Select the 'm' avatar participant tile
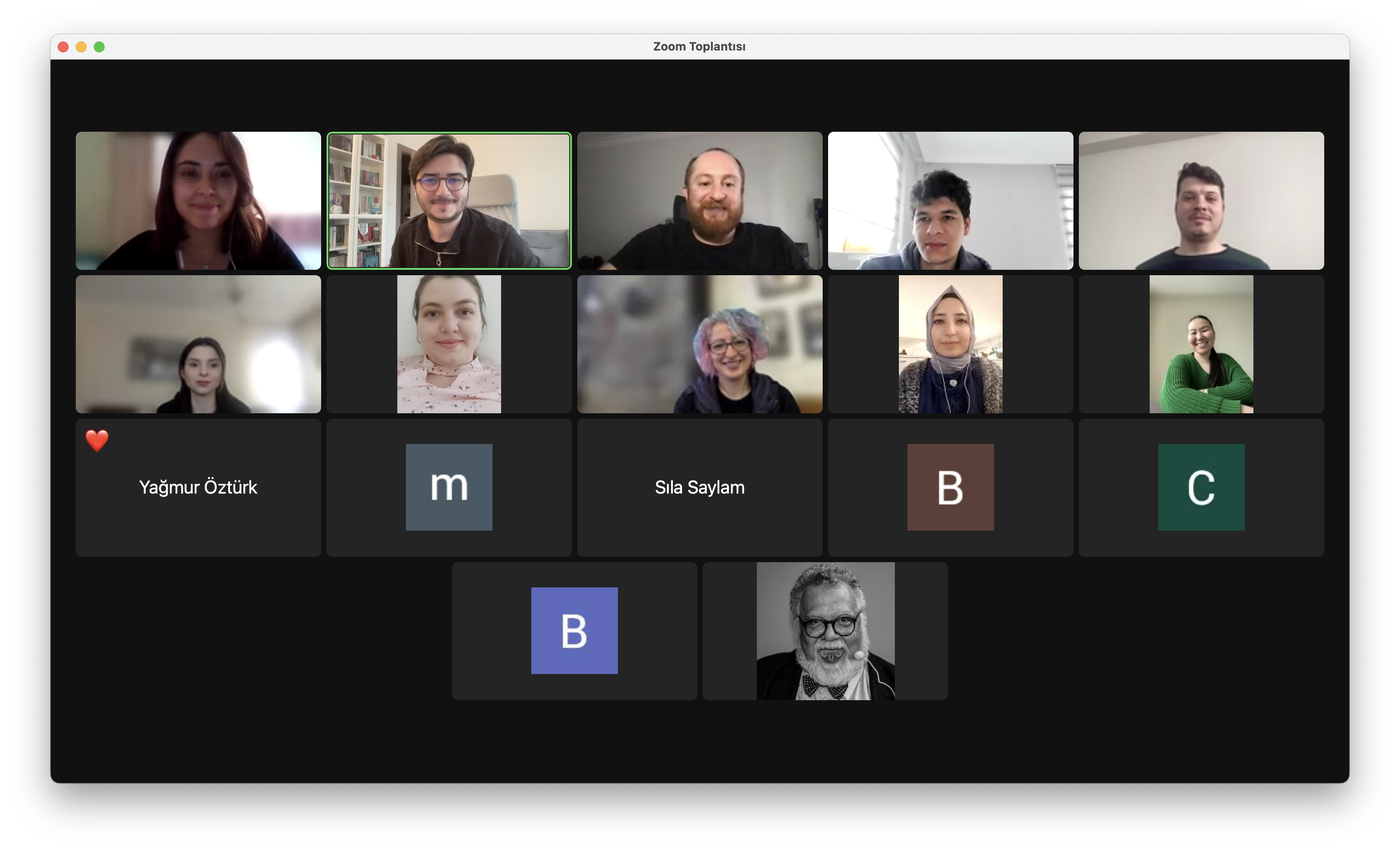The image size is (1400, 850). 449,487
